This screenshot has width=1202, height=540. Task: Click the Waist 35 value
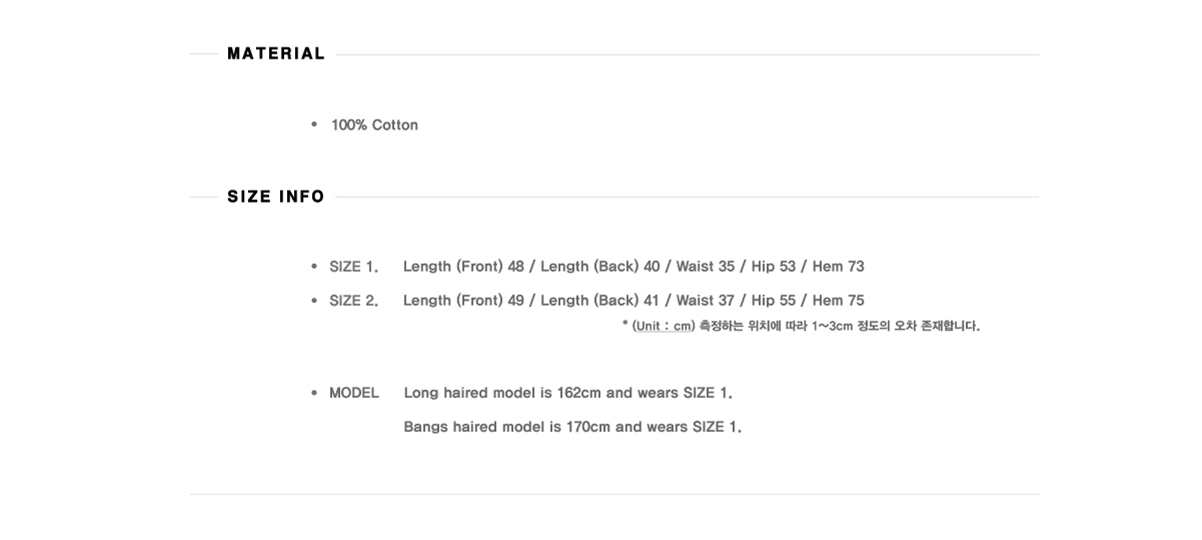[705, 267]
